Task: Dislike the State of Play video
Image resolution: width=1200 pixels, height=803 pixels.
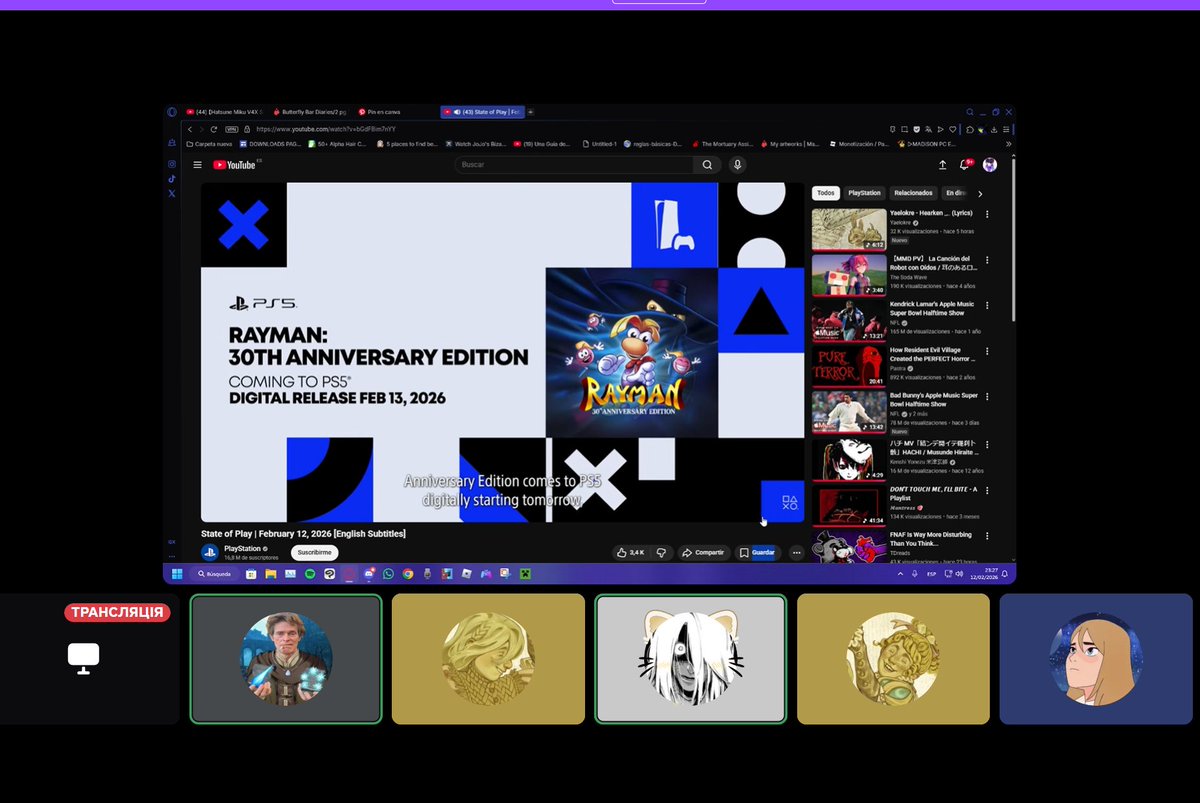Action: tap(660, 552)
